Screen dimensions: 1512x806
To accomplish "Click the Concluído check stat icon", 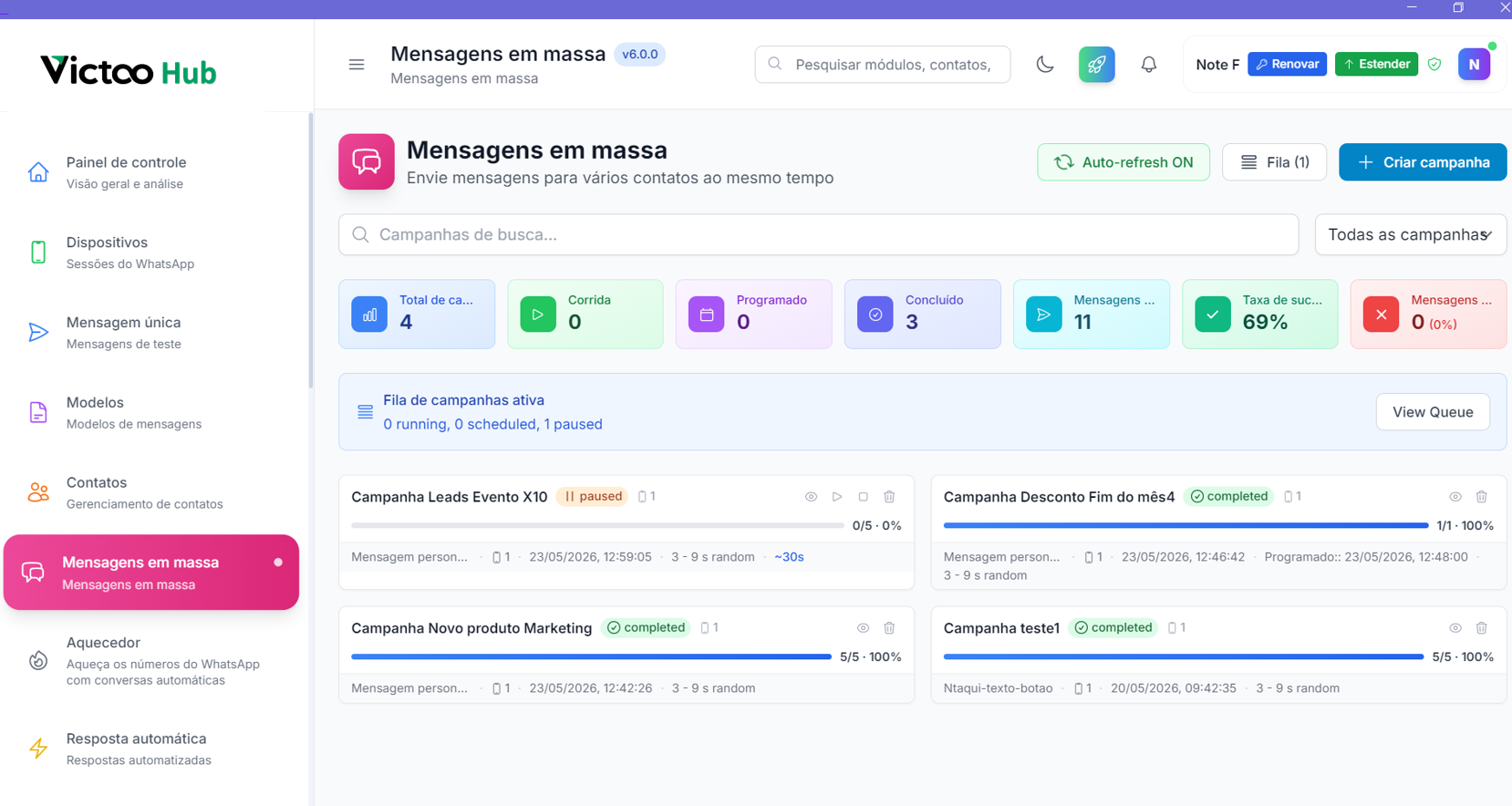I will [875, 315].
